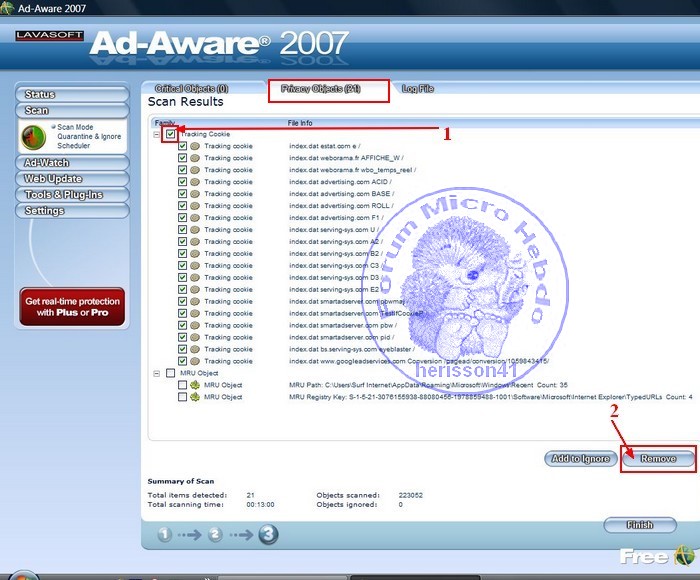Click the Remove button
Screen dimensions: 700x580
658,459
